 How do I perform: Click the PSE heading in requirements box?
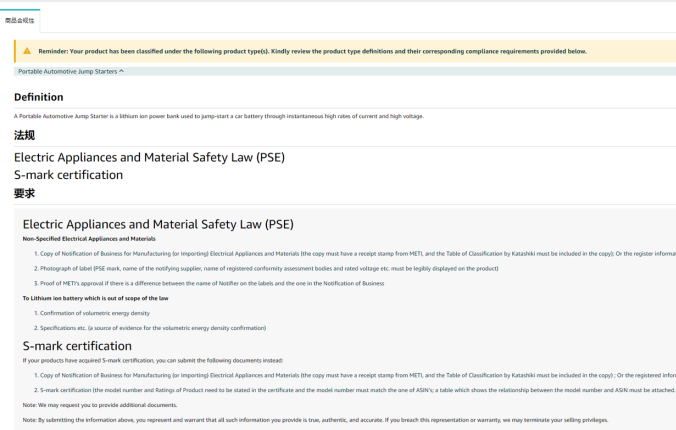tap(158, 224)
